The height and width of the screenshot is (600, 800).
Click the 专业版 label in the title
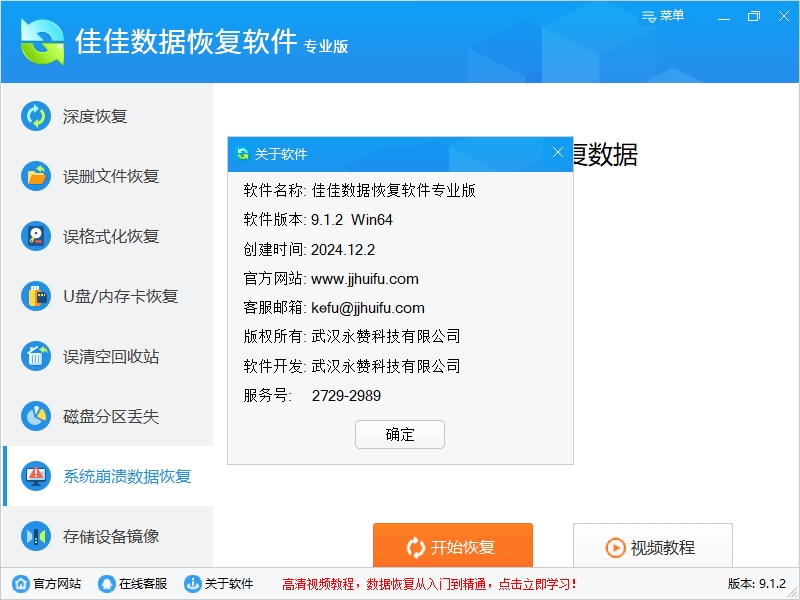(326, 46)
